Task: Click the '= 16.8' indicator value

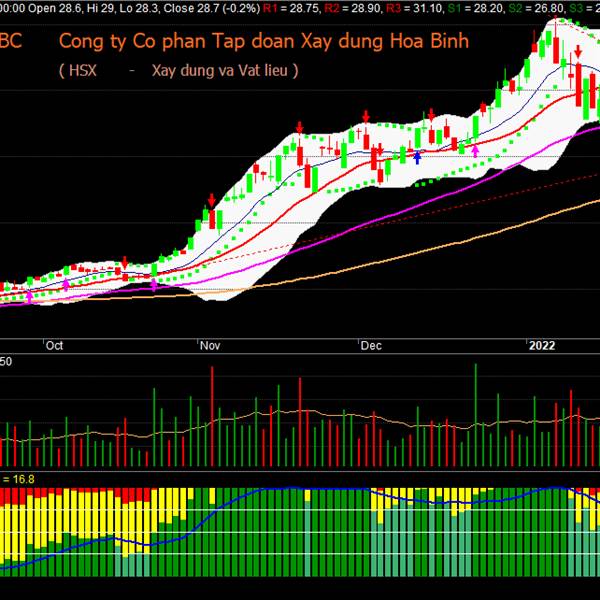Action: (x=18, y=479)
